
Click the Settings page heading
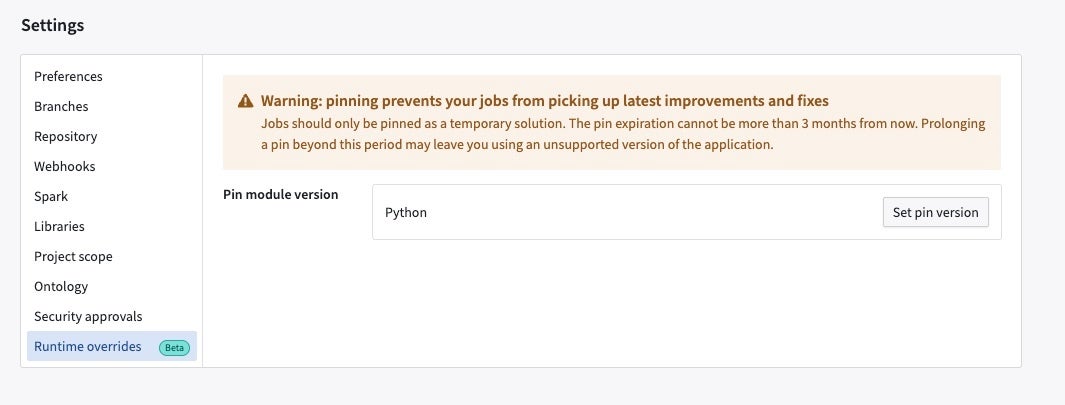[52, 25]
